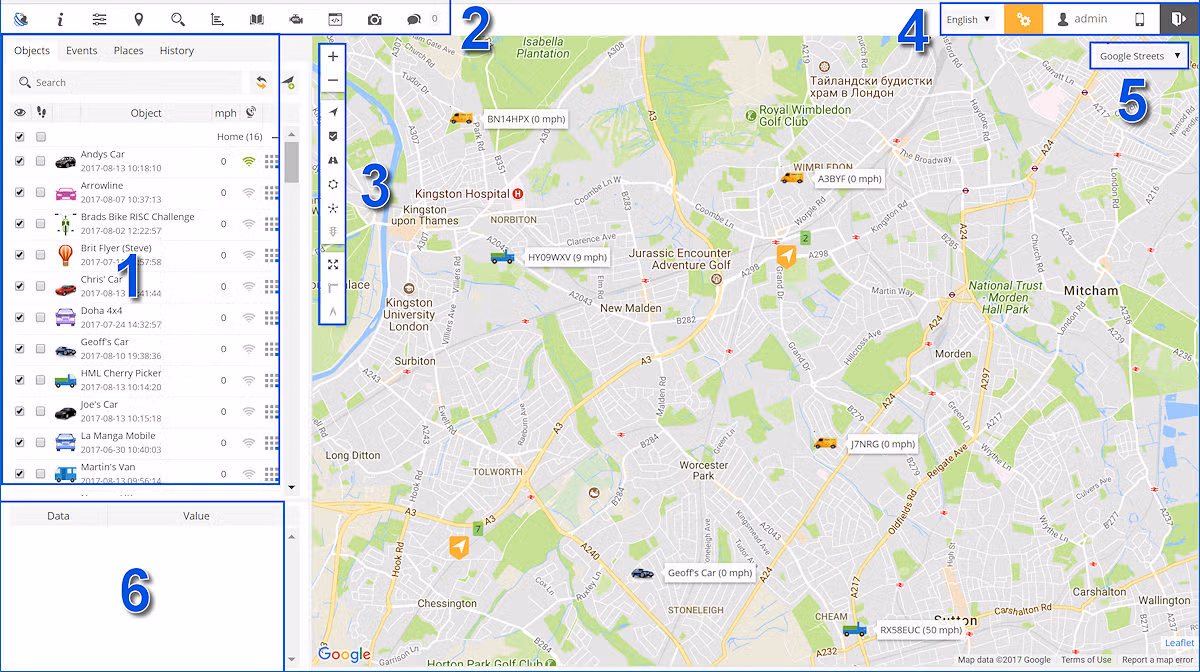
Task: Click the Leaflet attribution link
Action: point(1180,643)
